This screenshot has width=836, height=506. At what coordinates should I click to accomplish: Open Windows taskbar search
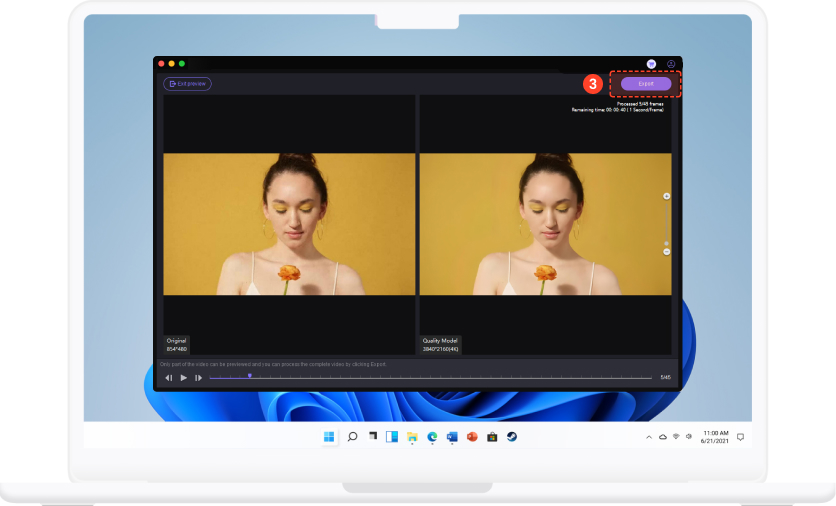coord(352,437)
